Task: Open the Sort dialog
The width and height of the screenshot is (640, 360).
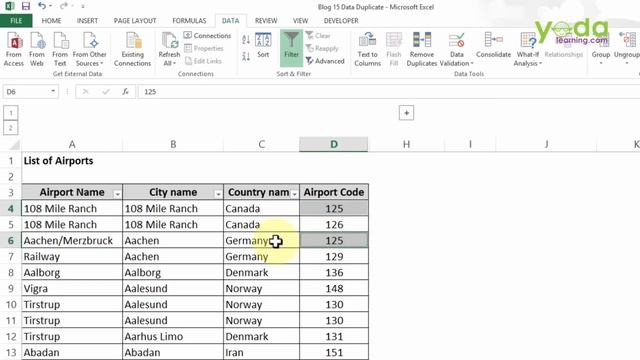Action: click(263, 46)
